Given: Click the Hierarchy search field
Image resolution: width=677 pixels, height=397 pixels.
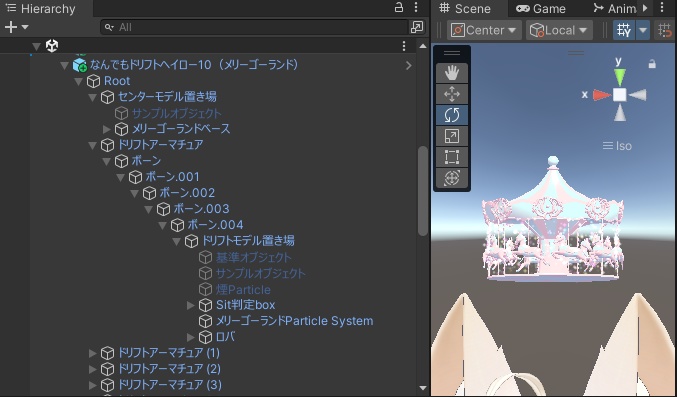Looking at the screenshot, I should click(x=254, y=27).
